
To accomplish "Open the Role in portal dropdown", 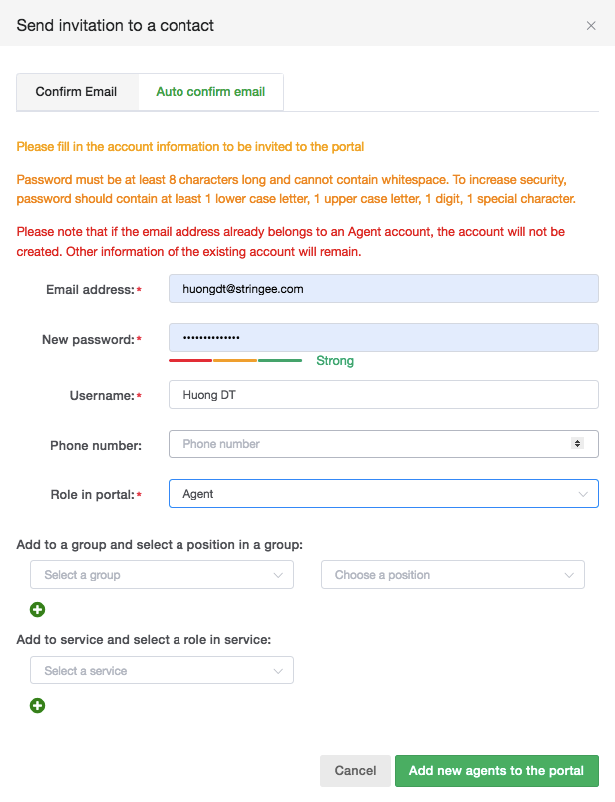I will (384, 494).
